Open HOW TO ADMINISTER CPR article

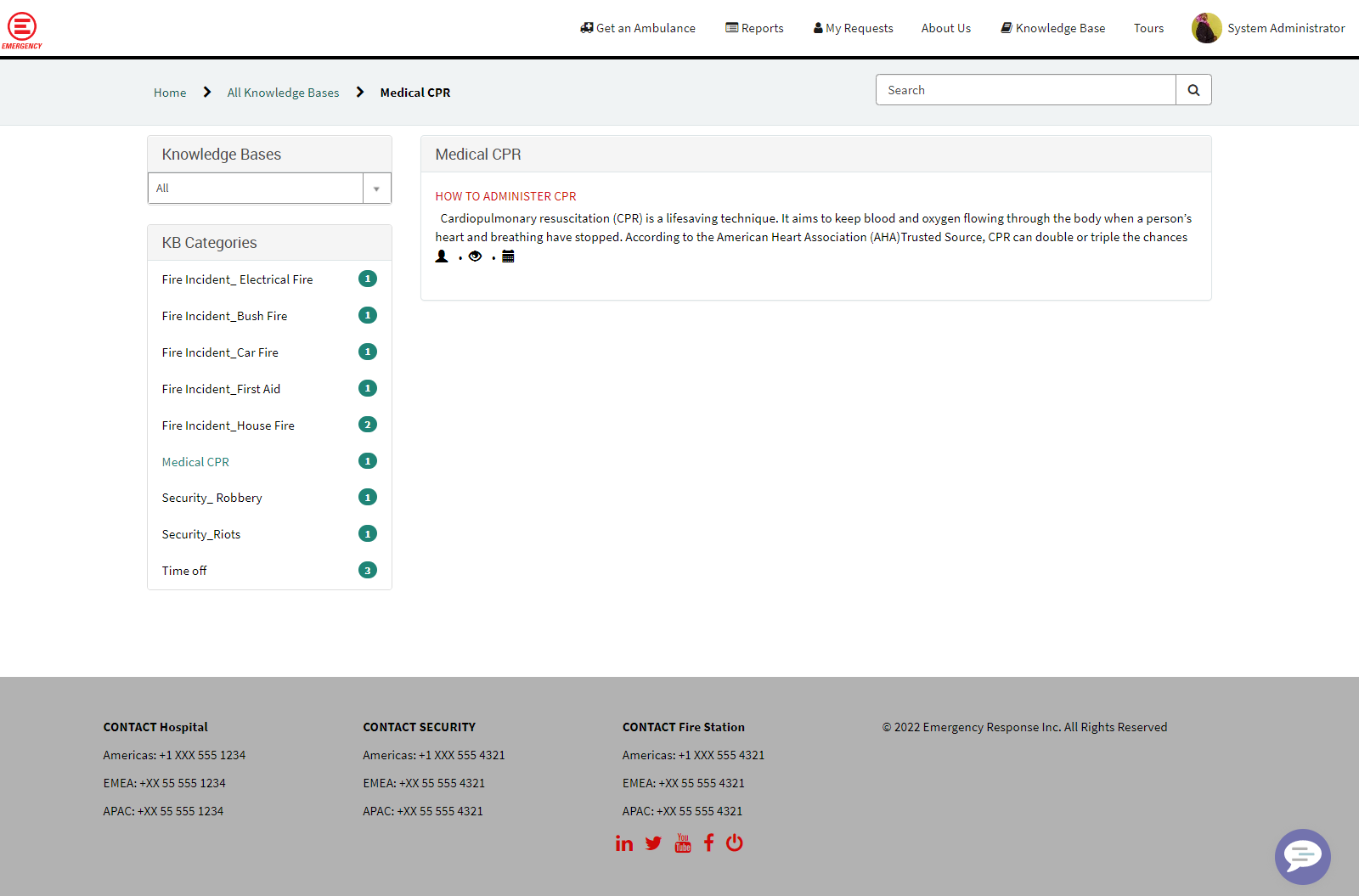(x=505, y=196)
